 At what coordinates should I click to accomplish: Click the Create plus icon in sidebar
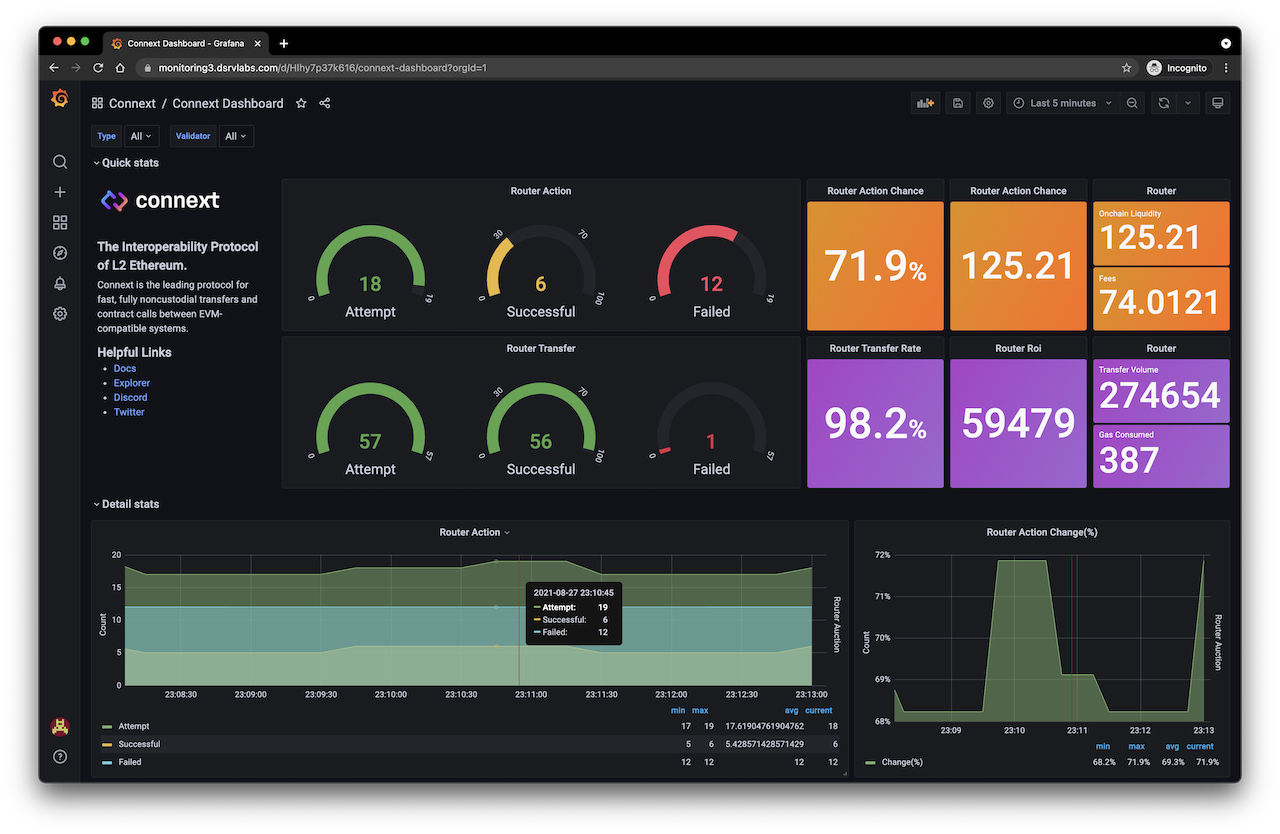pyautogui.click(x=60, y=192)
